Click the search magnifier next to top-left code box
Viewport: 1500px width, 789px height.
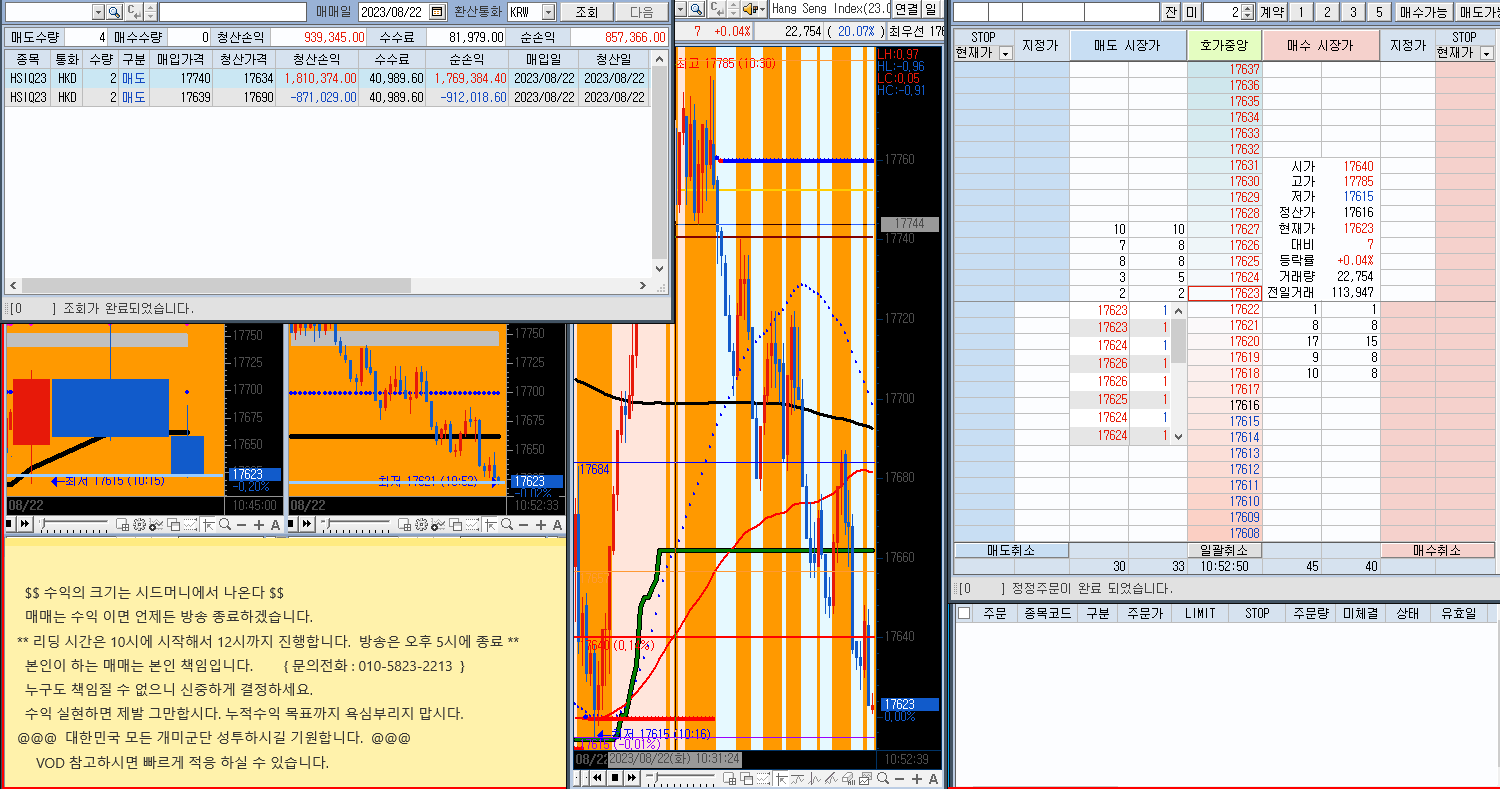[114, 12]
